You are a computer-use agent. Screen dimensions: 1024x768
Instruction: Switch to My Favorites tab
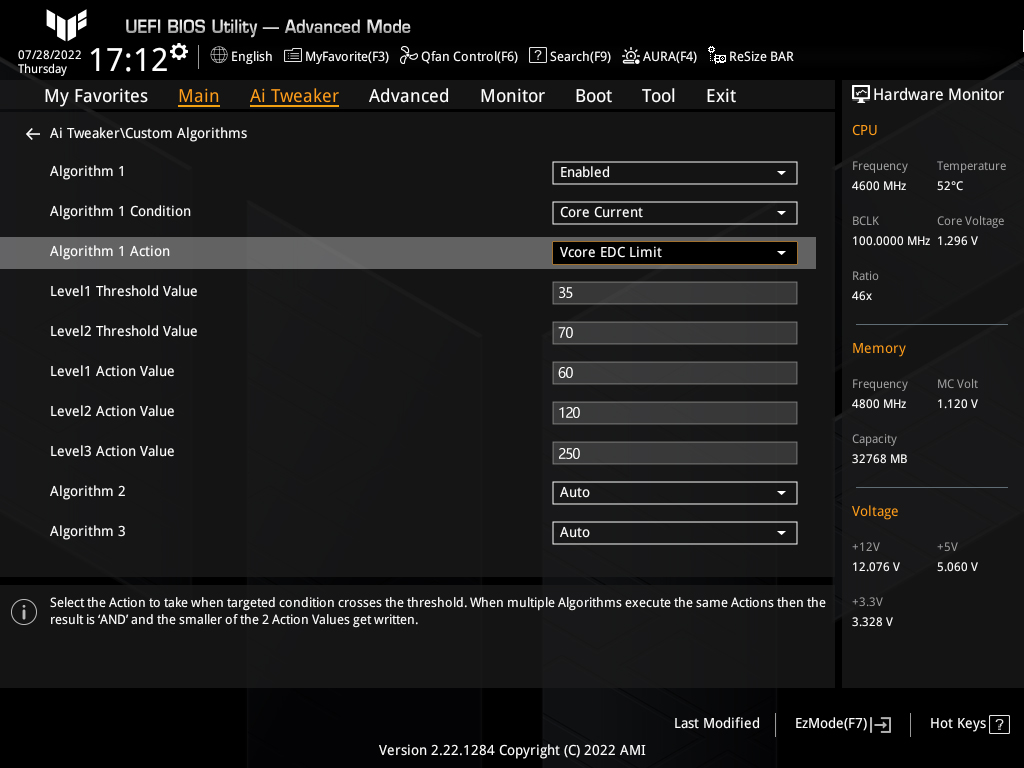pyautogui.click(x=96, y=96)
